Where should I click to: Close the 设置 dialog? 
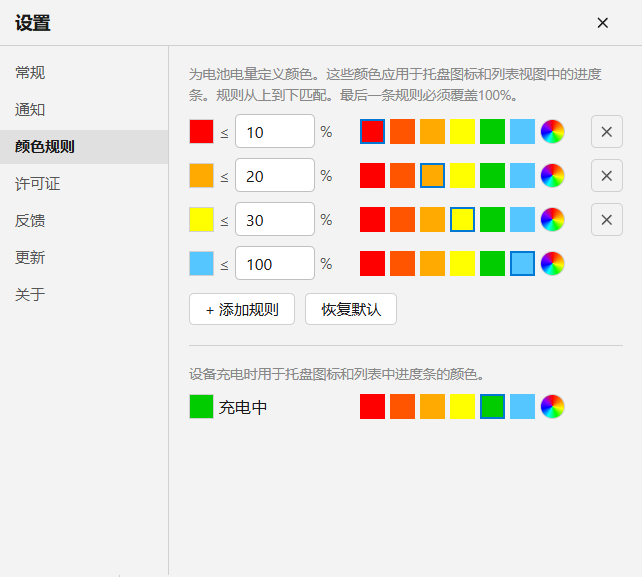tap(602, 23)
